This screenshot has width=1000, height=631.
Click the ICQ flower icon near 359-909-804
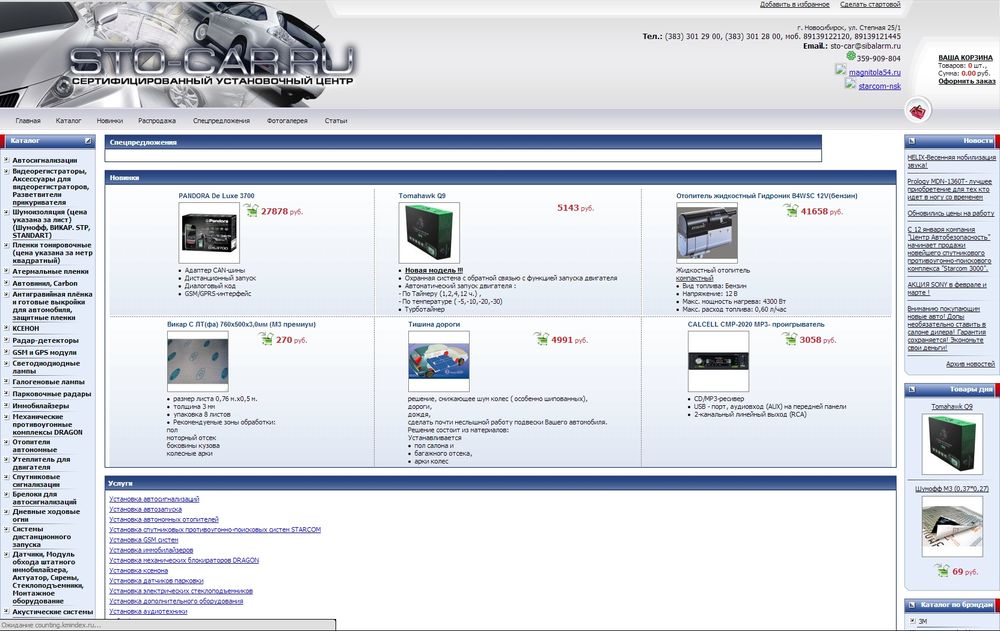851,56
